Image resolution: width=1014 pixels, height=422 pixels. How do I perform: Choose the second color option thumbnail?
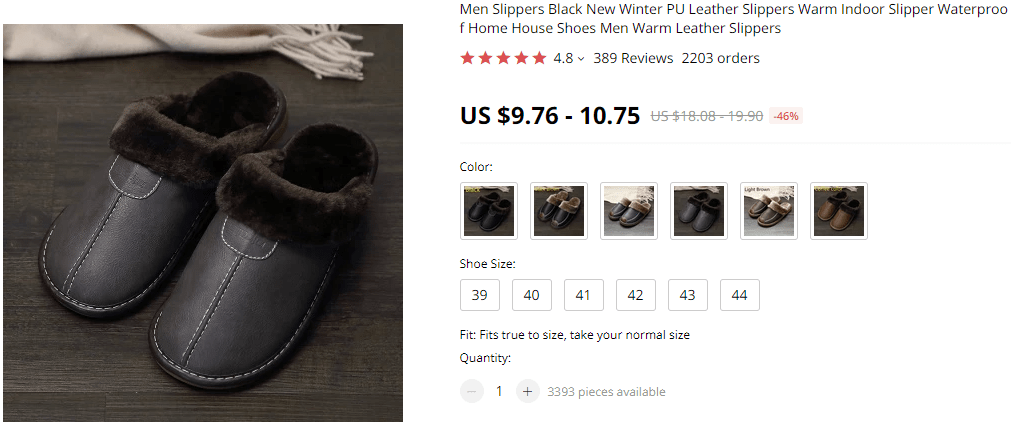pyautogui.click(x=559, y=211)
